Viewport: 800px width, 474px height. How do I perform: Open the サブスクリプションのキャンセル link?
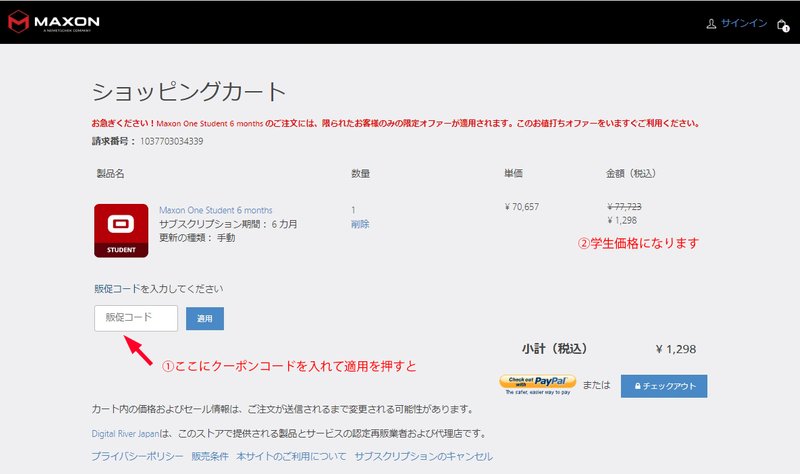click(x=423, y=456)
